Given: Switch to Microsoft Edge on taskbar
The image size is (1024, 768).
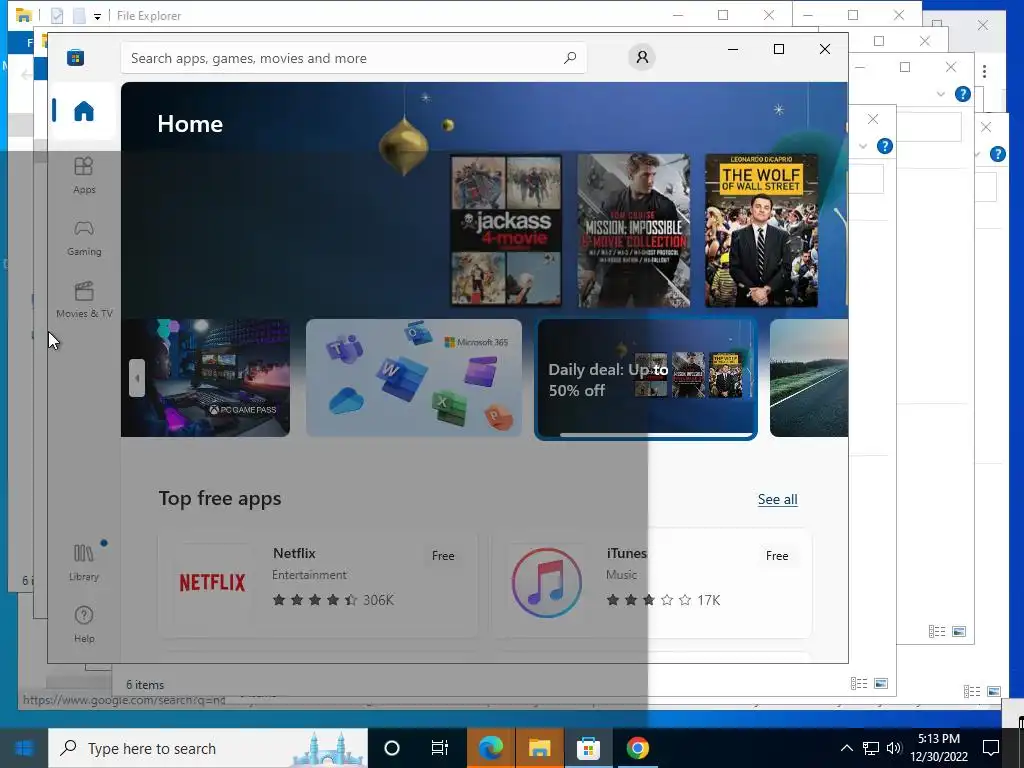Looking at the screenshot, I should (490, 748).
